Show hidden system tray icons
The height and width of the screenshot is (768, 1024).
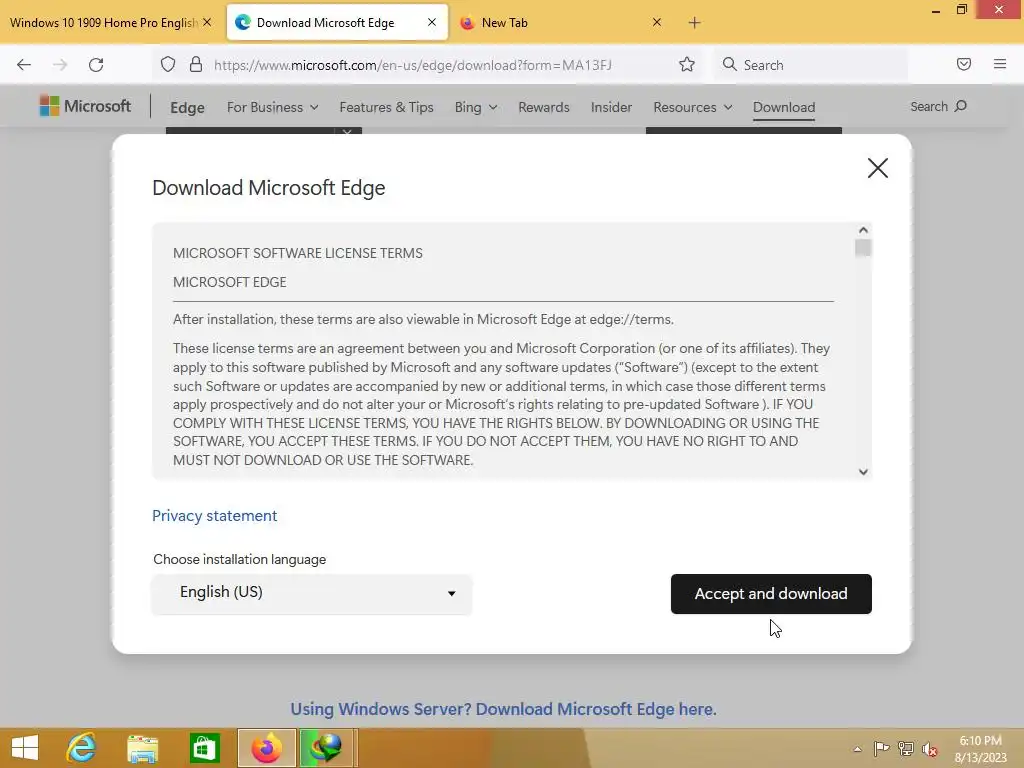coord(857,749)
